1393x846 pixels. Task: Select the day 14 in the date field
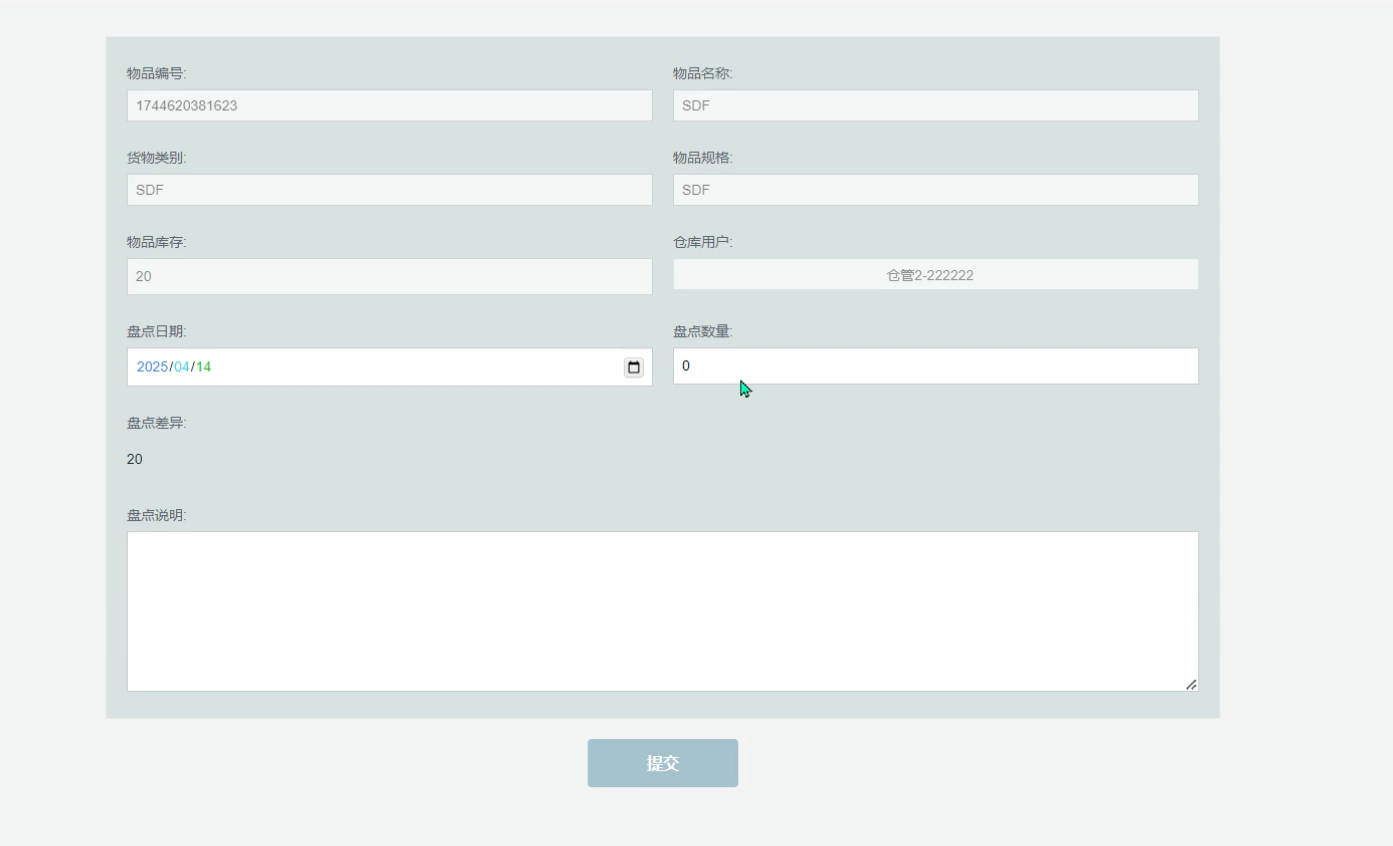204,367
